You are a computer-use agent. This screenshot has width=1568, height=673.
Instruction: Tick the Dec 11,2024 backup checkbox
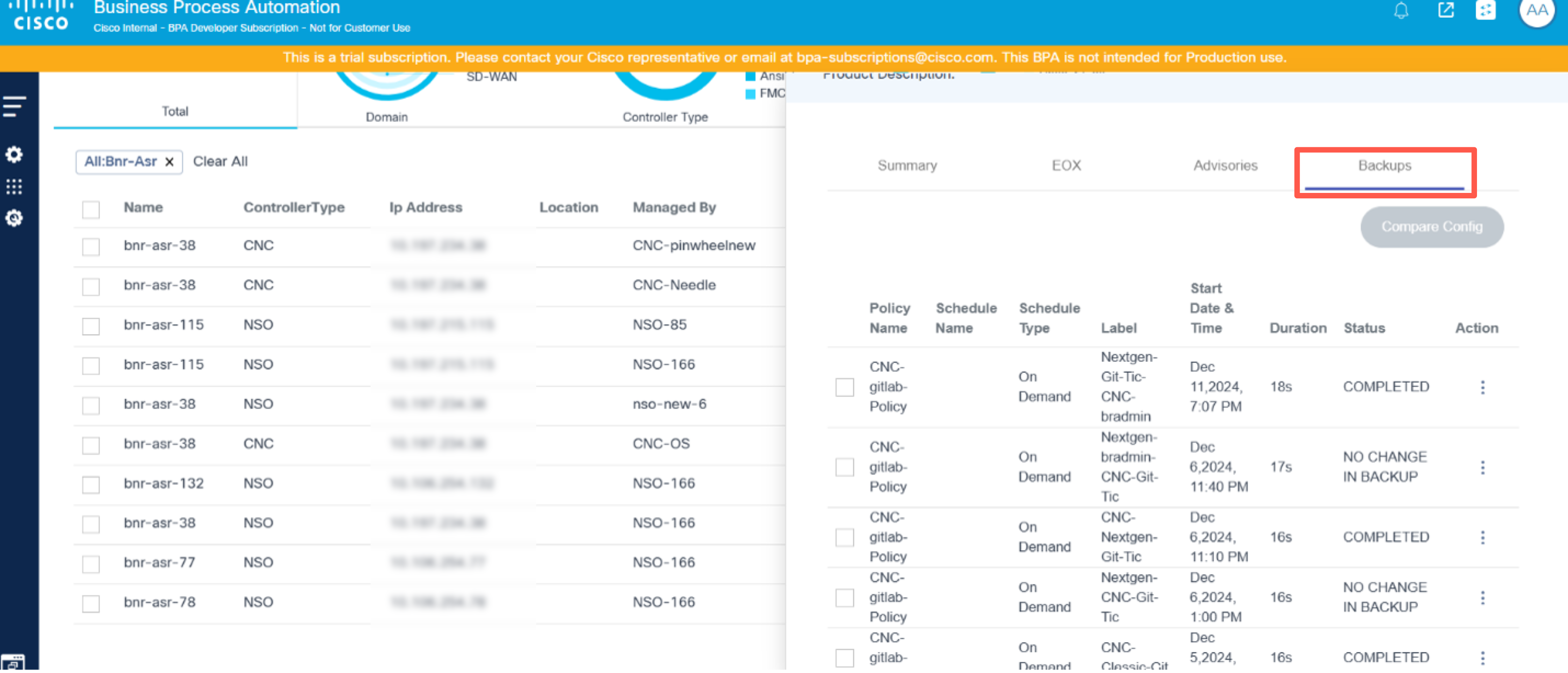[x=844, y=387]
